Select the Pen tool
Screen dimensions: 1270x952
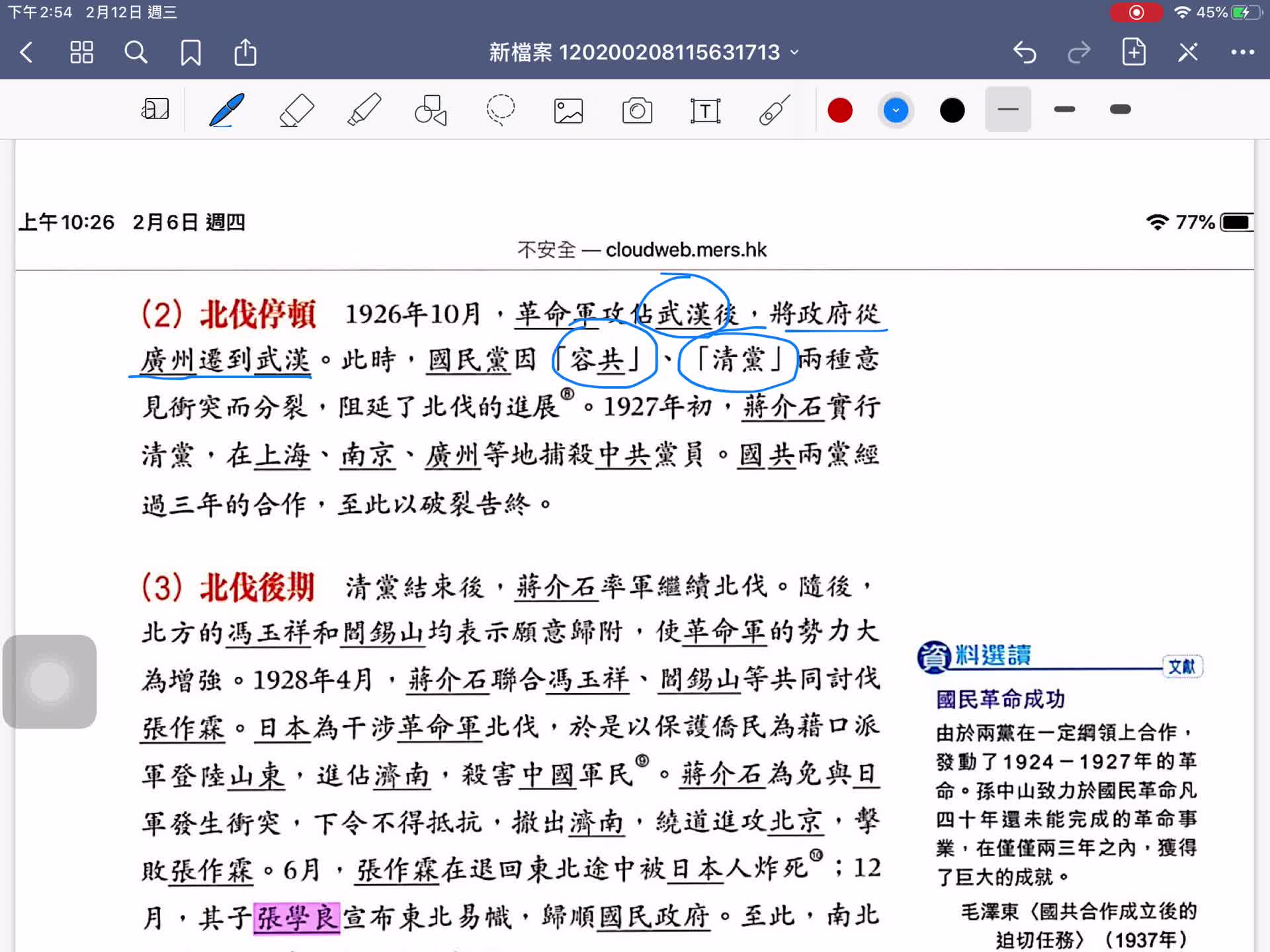click(227, 110)
